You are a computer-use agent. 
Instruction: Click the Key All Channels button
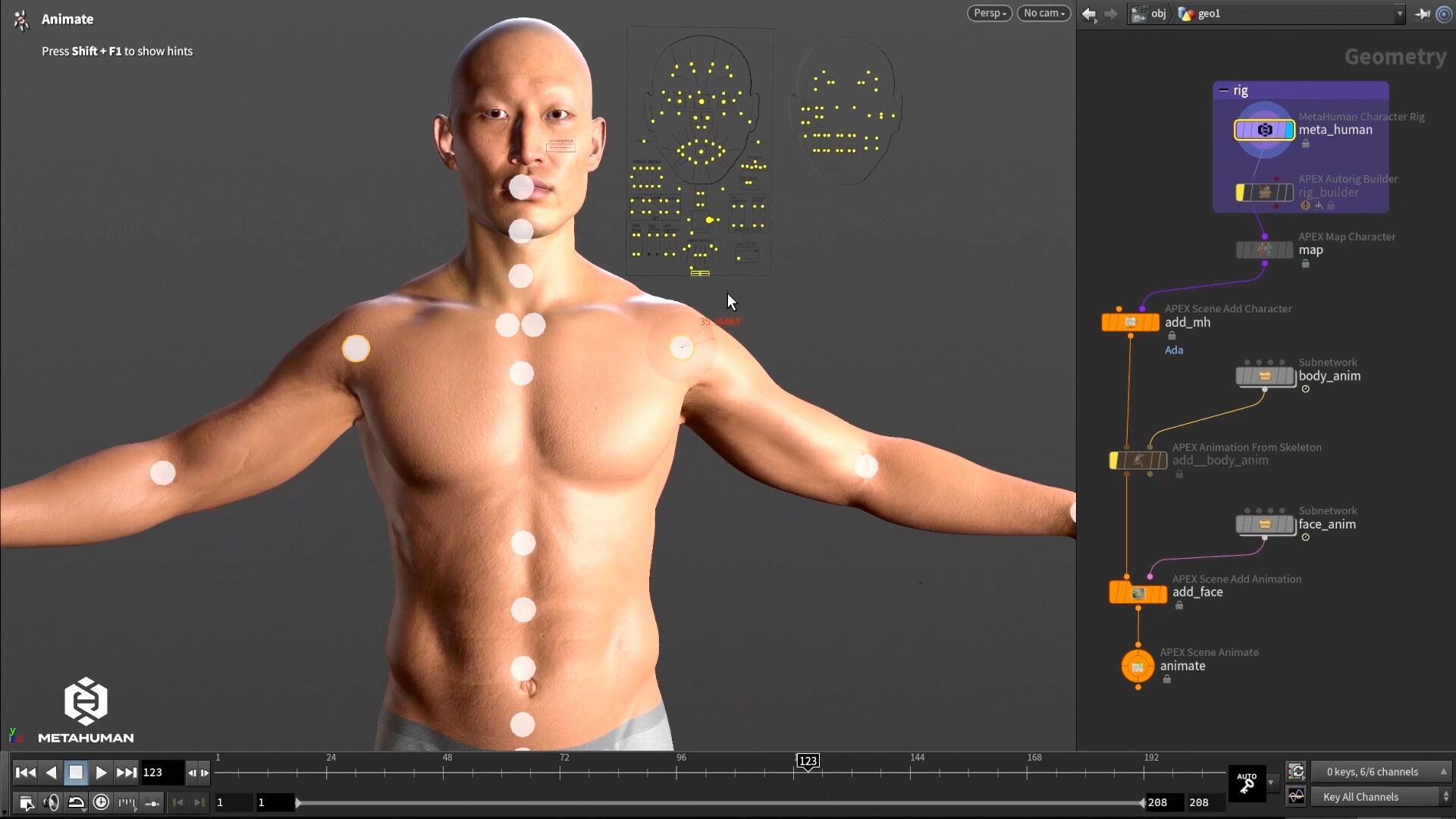(1373, 796)
